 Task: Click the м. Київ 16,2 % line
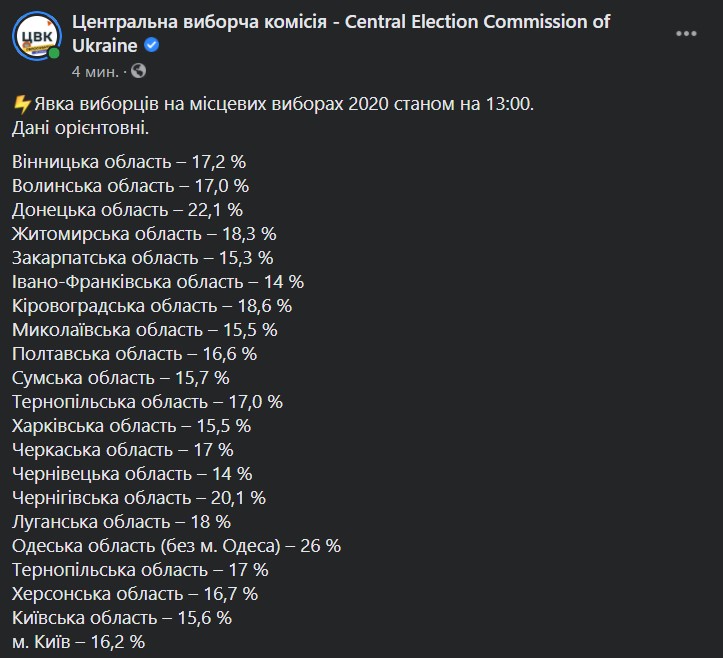pyautogui.click(x=79, y=641)
